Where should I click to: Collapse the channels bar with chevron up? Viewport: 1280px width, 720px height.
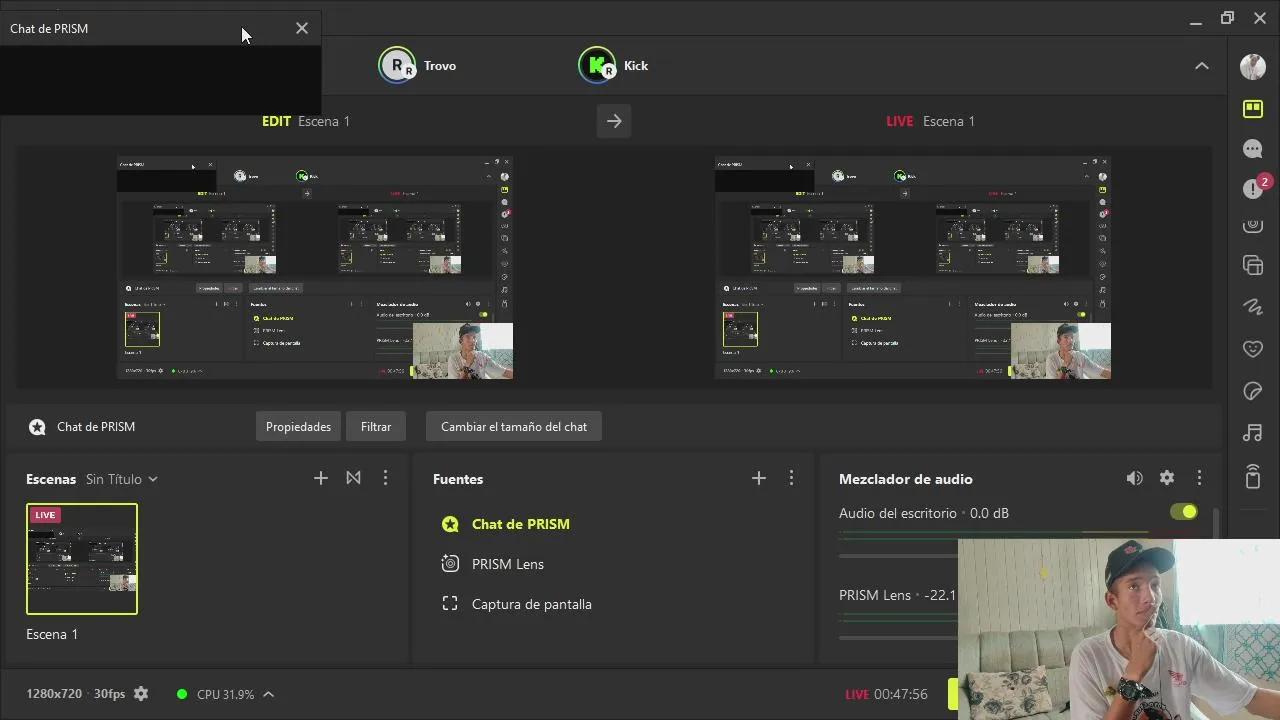point(1202,66)
